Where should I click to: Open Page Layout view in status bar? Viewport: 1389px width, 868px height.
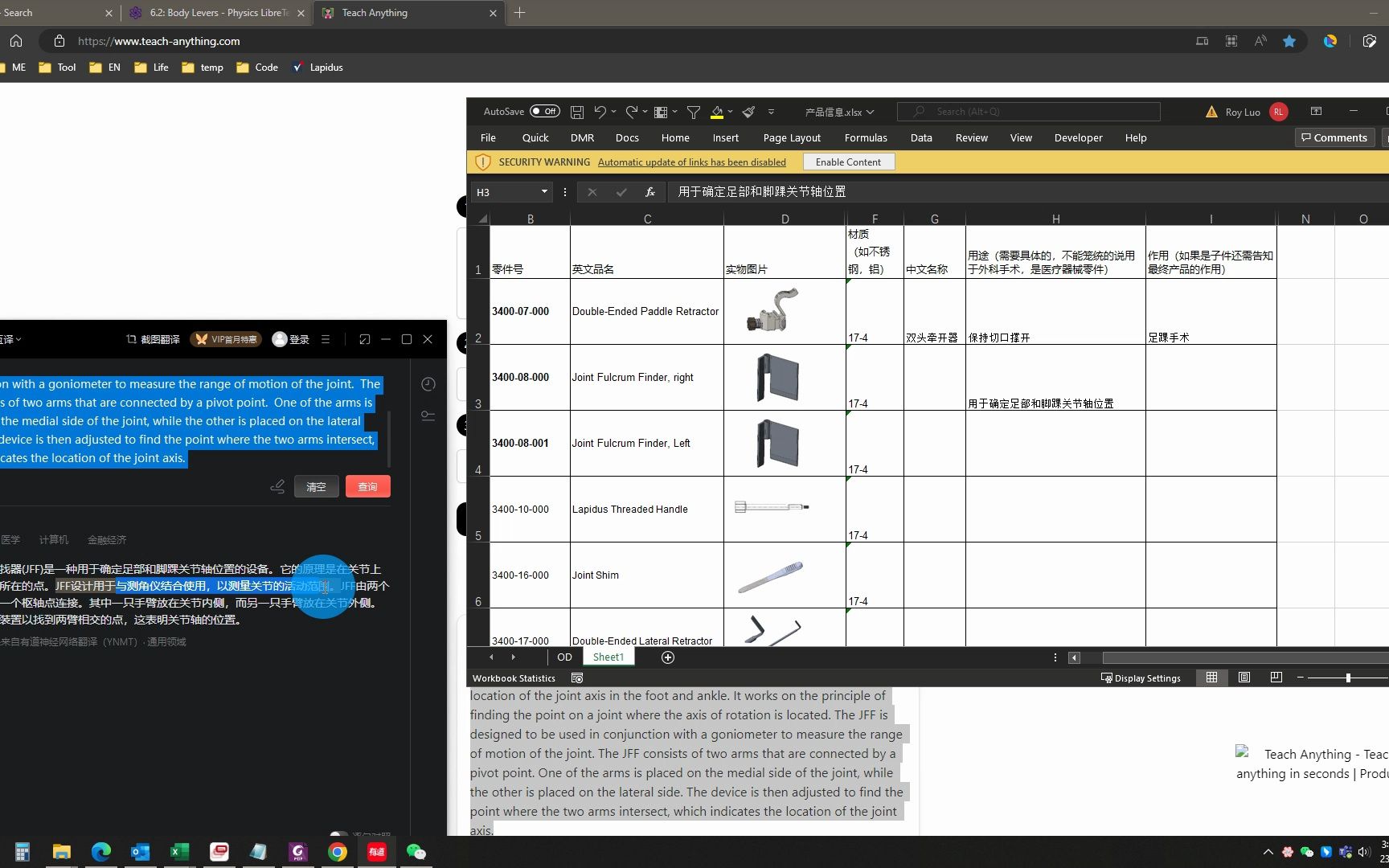click(1244, 678)
